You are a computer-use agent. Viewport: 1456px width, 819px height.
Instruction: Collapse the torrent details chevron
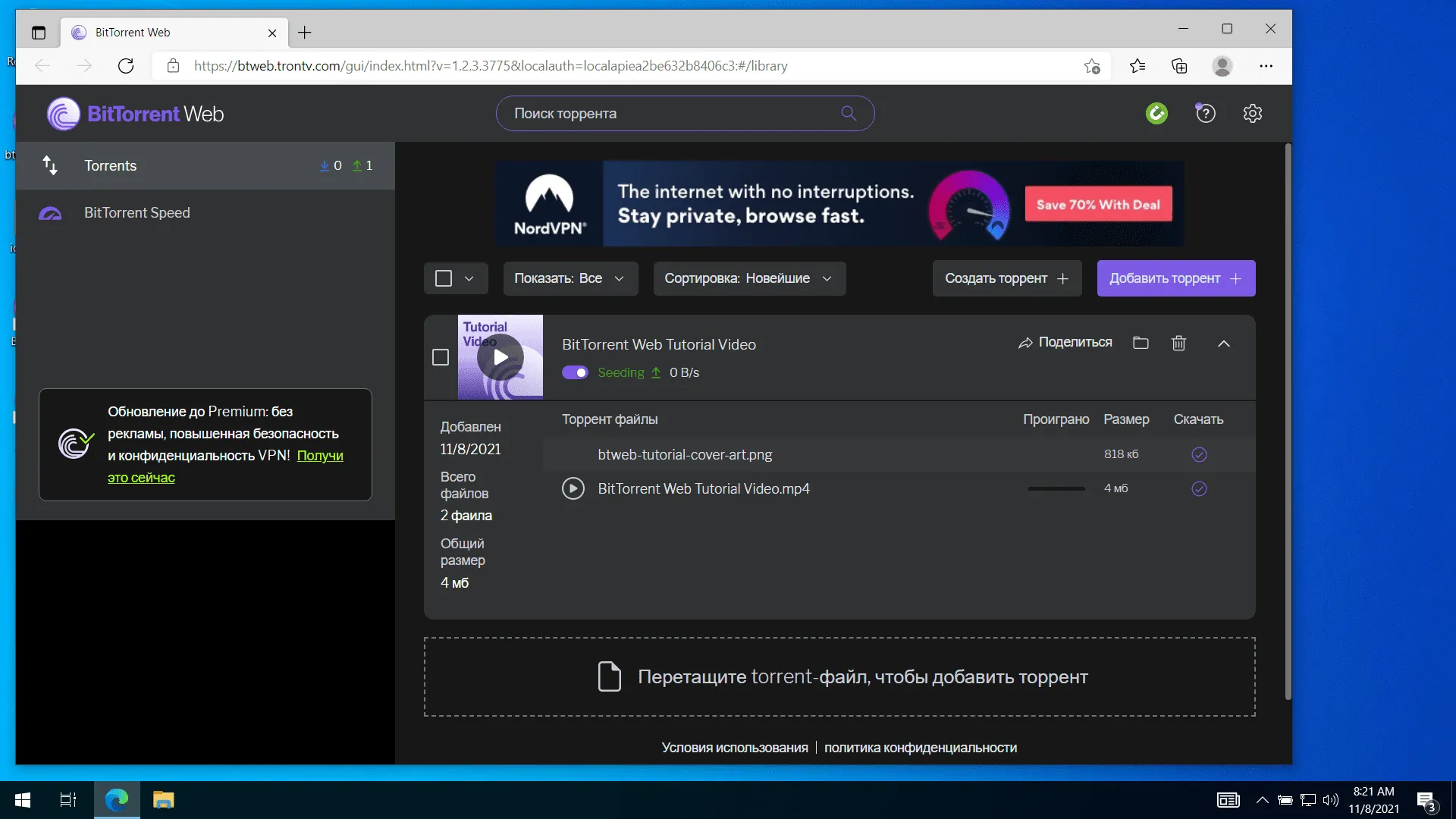tap(1223, 344)
